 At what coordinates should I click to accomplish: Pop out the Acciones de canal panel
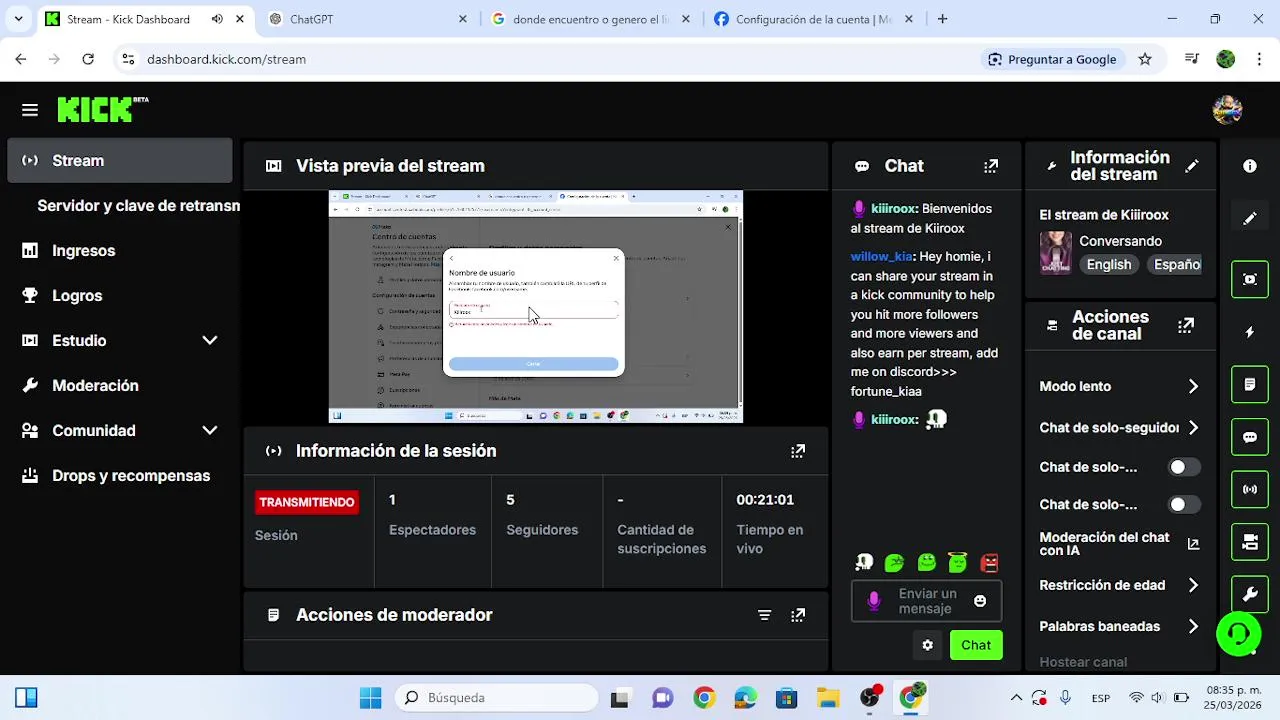click(1186, 325)
